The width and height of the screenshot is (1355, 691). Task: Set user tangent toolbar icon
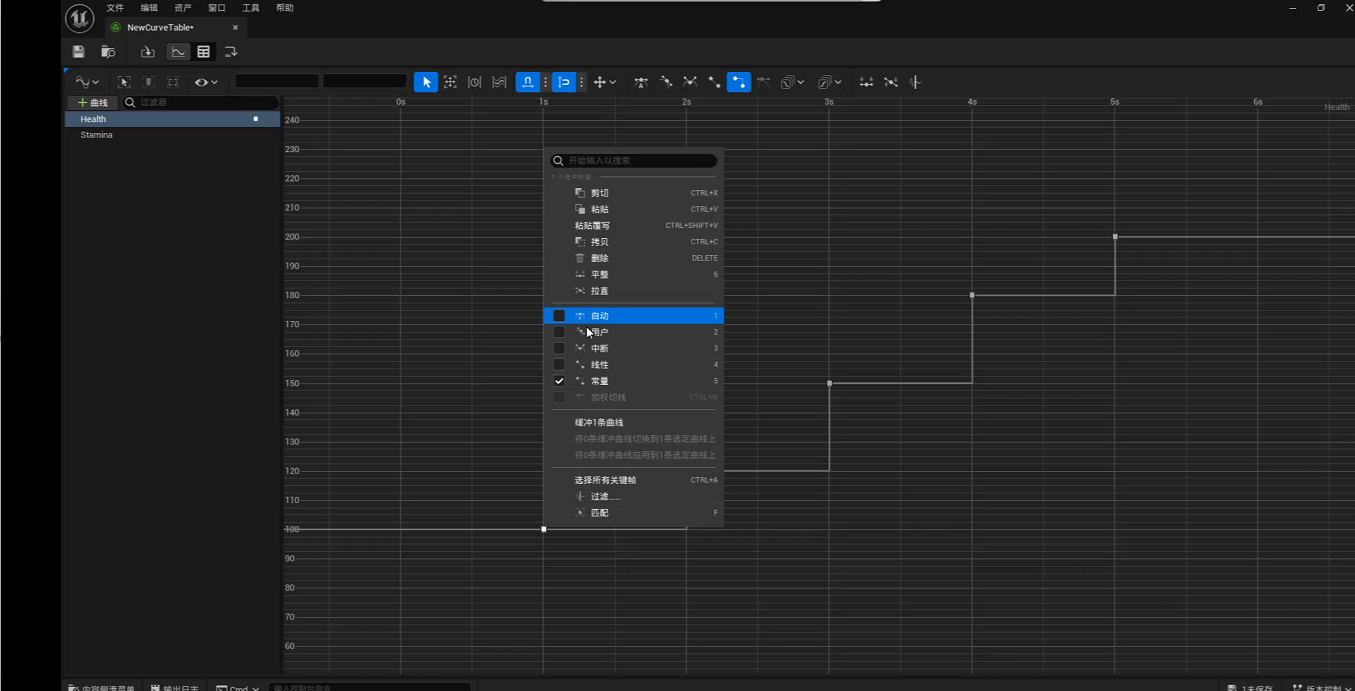coord(666,82)
